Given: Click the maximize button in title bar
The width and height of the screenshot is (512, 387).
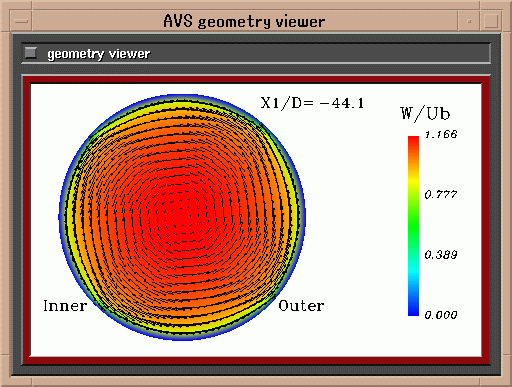Looking at the screenshot, I should tap(491, 21).
